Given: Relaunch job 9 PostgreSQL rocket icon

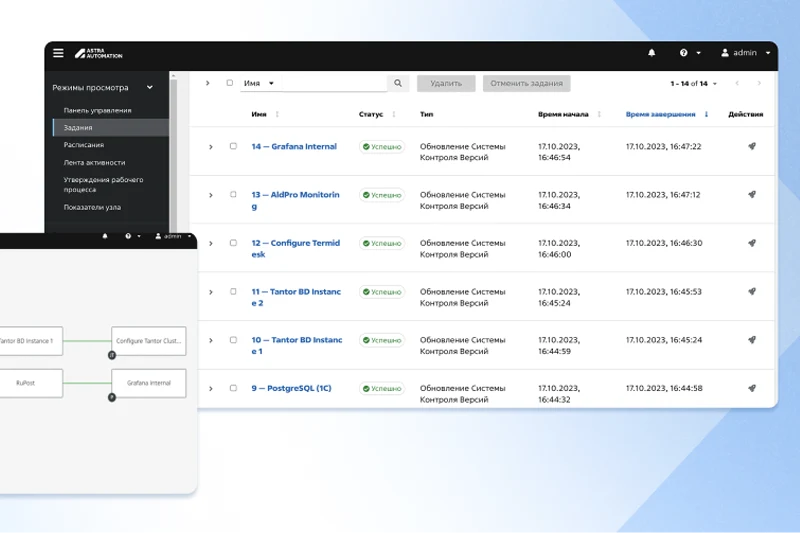Looking at the screenshot, I should 751,388.
